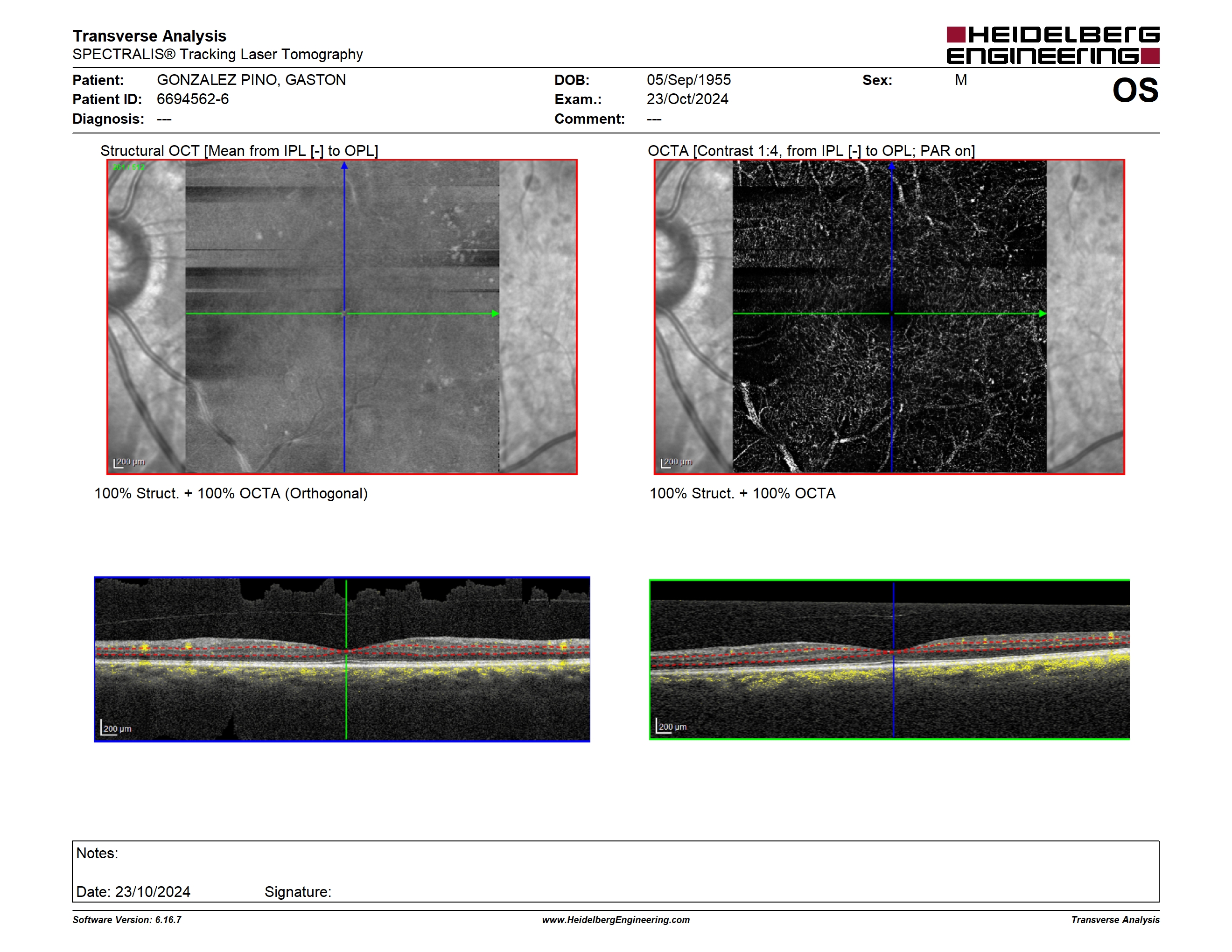Click the green arrowhead in OCTA image
Screen dimensions: 1232x952
click(1043, 314)
